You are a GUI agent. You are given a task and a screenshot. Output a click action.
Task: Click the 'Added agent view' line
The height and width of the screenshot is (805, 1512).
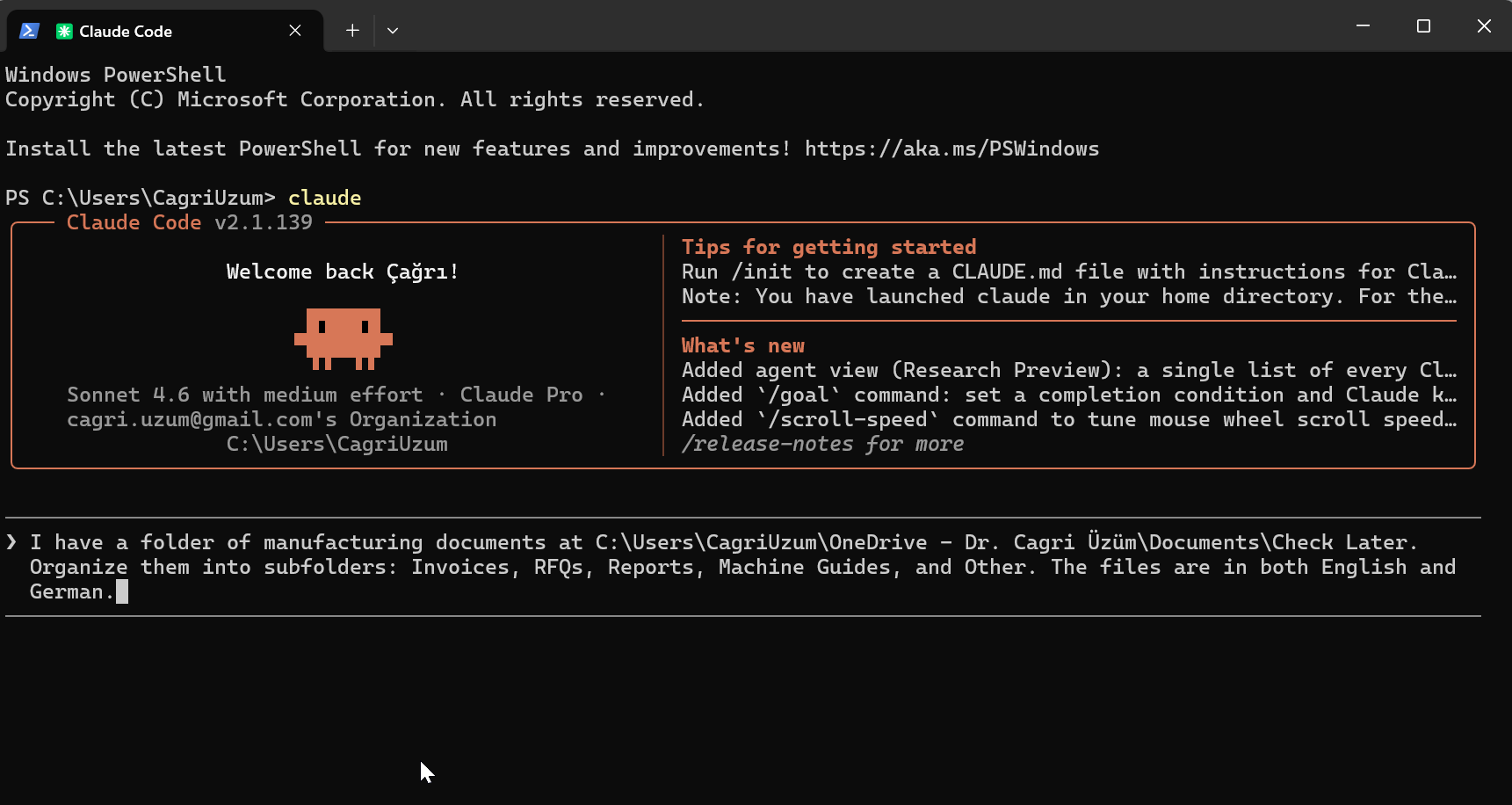click(x=1069, y=370)
